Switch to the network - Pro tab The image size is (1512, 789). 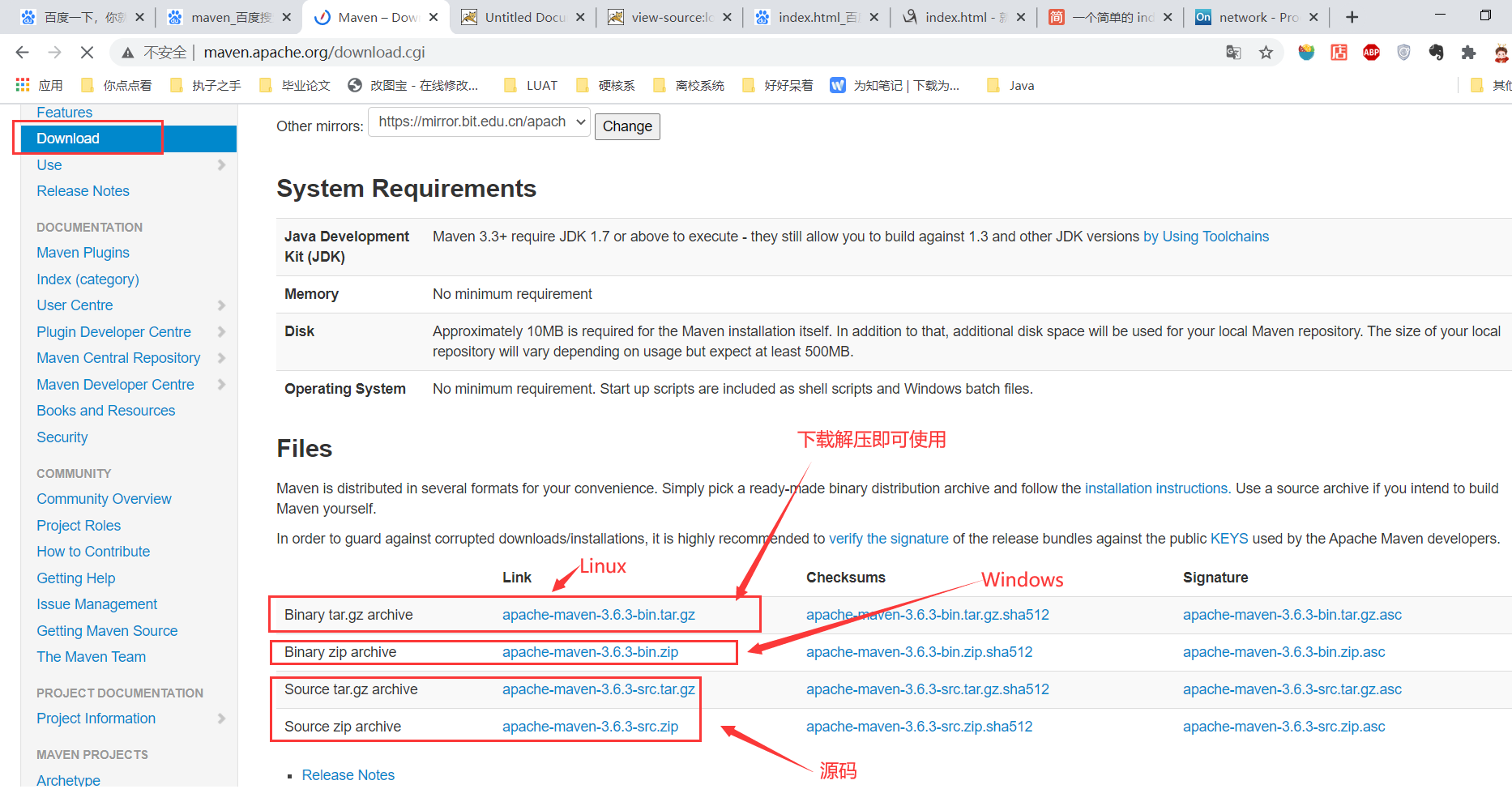(1258, 17)
